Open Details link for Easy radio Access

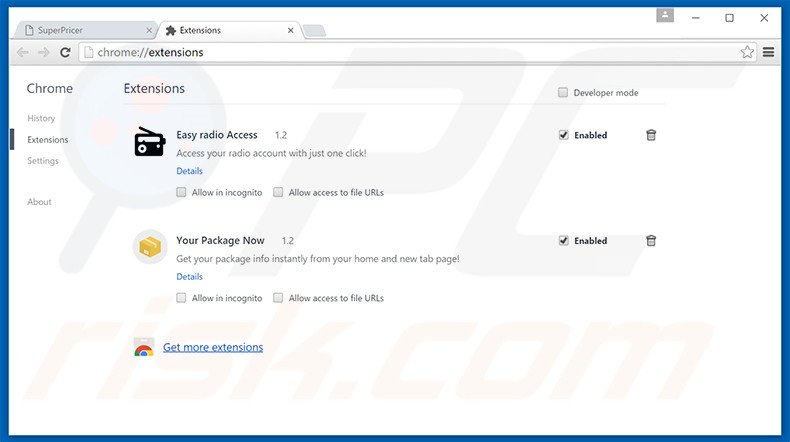tap(189, 171)
